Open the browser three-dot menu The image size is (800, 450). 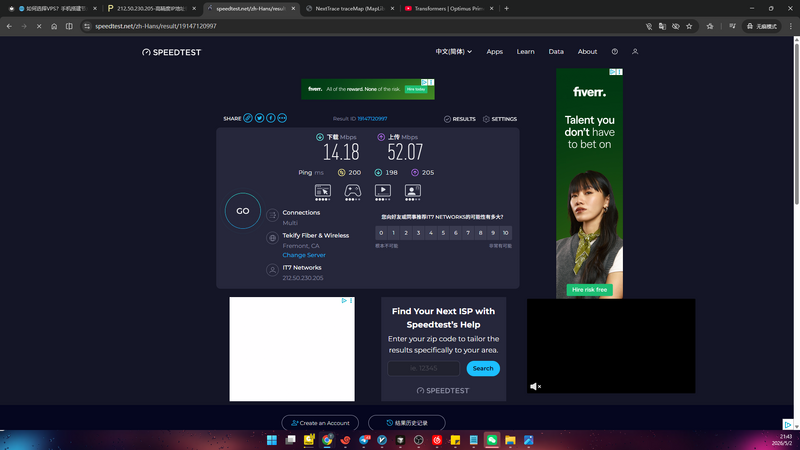coord(791,26)
